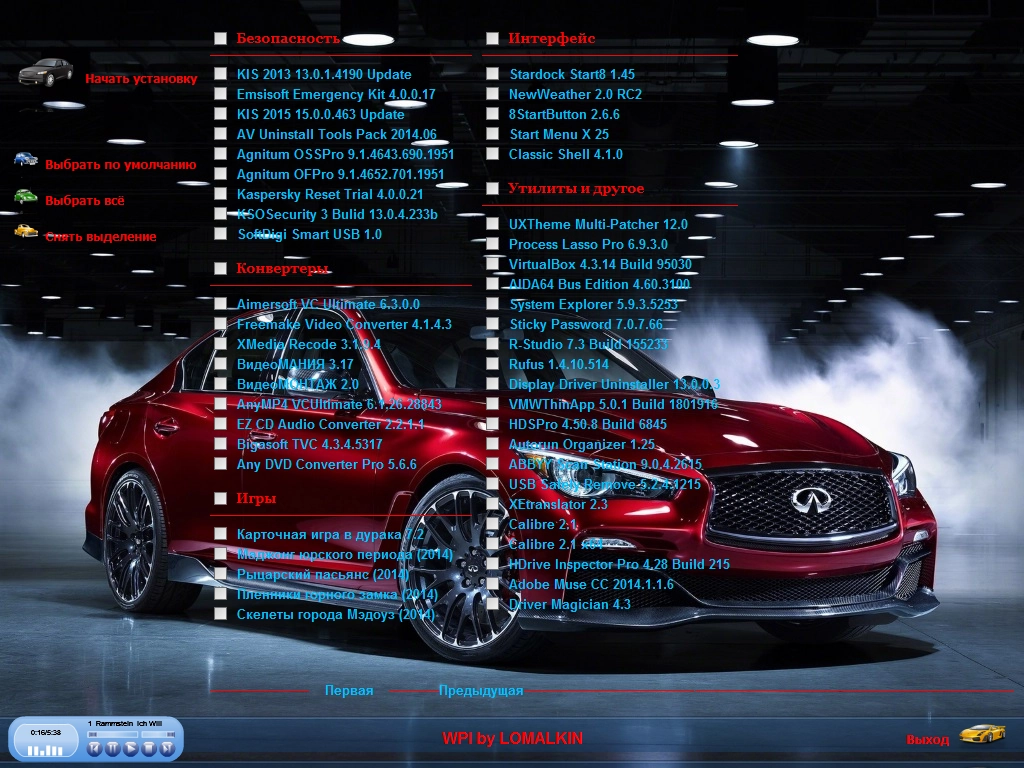Check Start Menu X 25

[x=492, y=134]
